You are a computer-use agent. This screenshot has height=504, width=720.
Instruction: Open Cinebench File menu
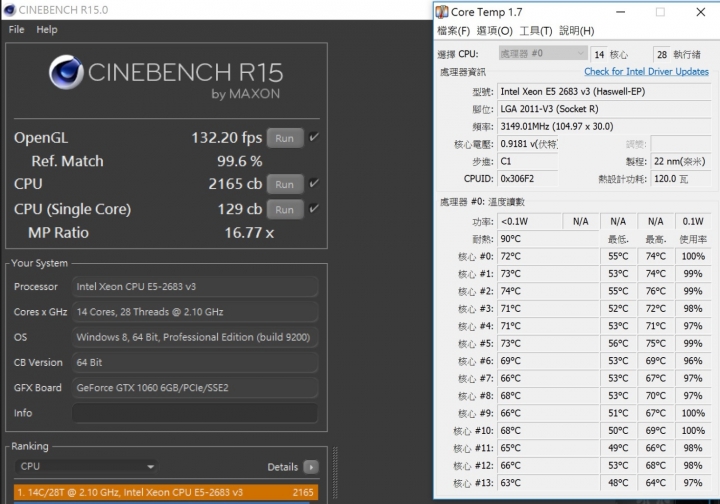click(17, 29)
